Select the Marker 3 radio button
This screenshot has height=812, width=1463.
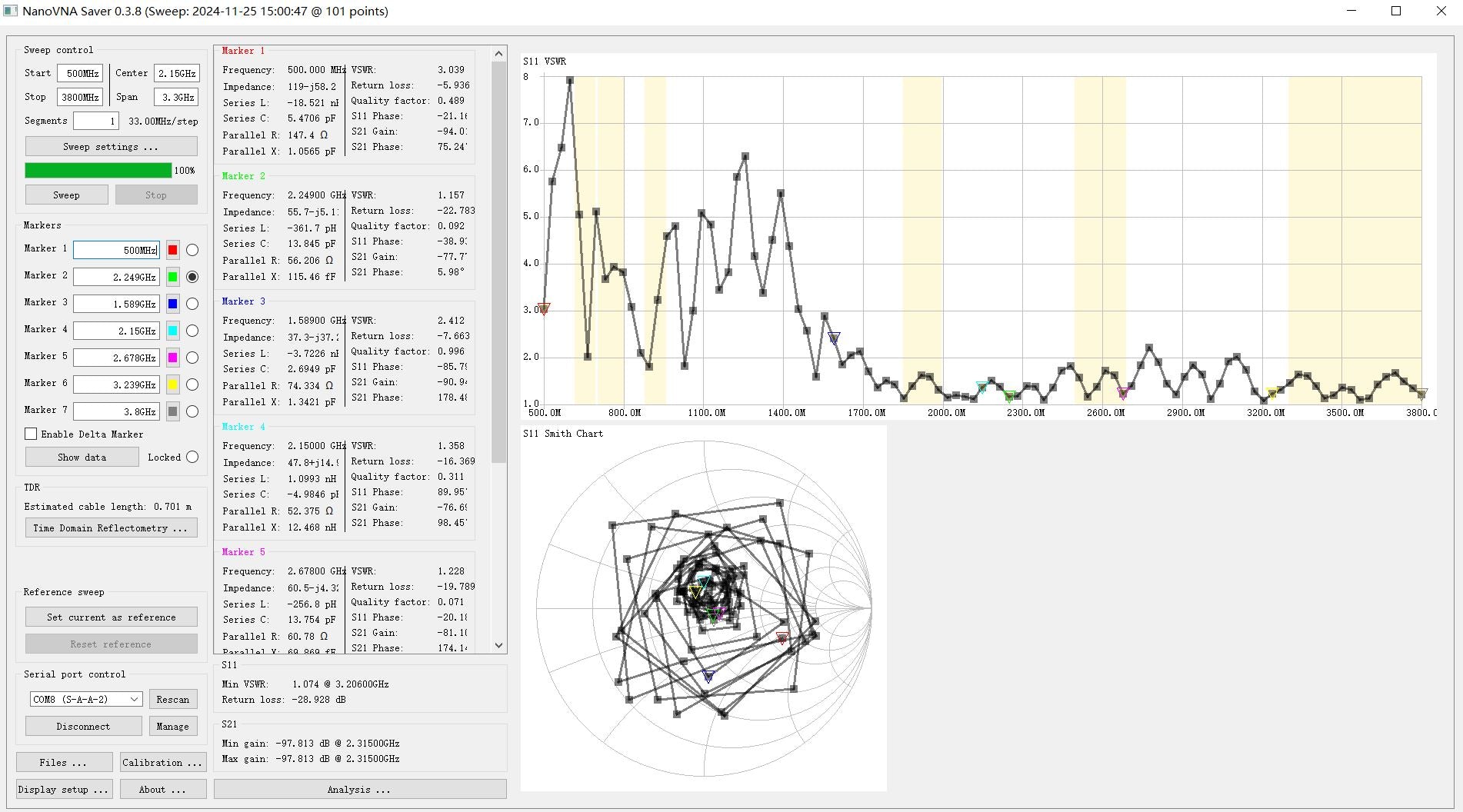tap(192, 304)
